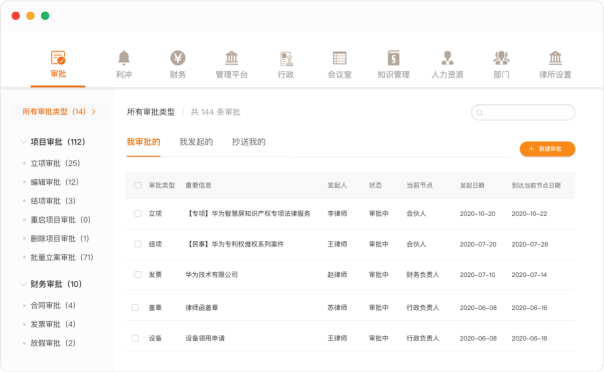Click the 发起人 column header

[x=337, y=185]
